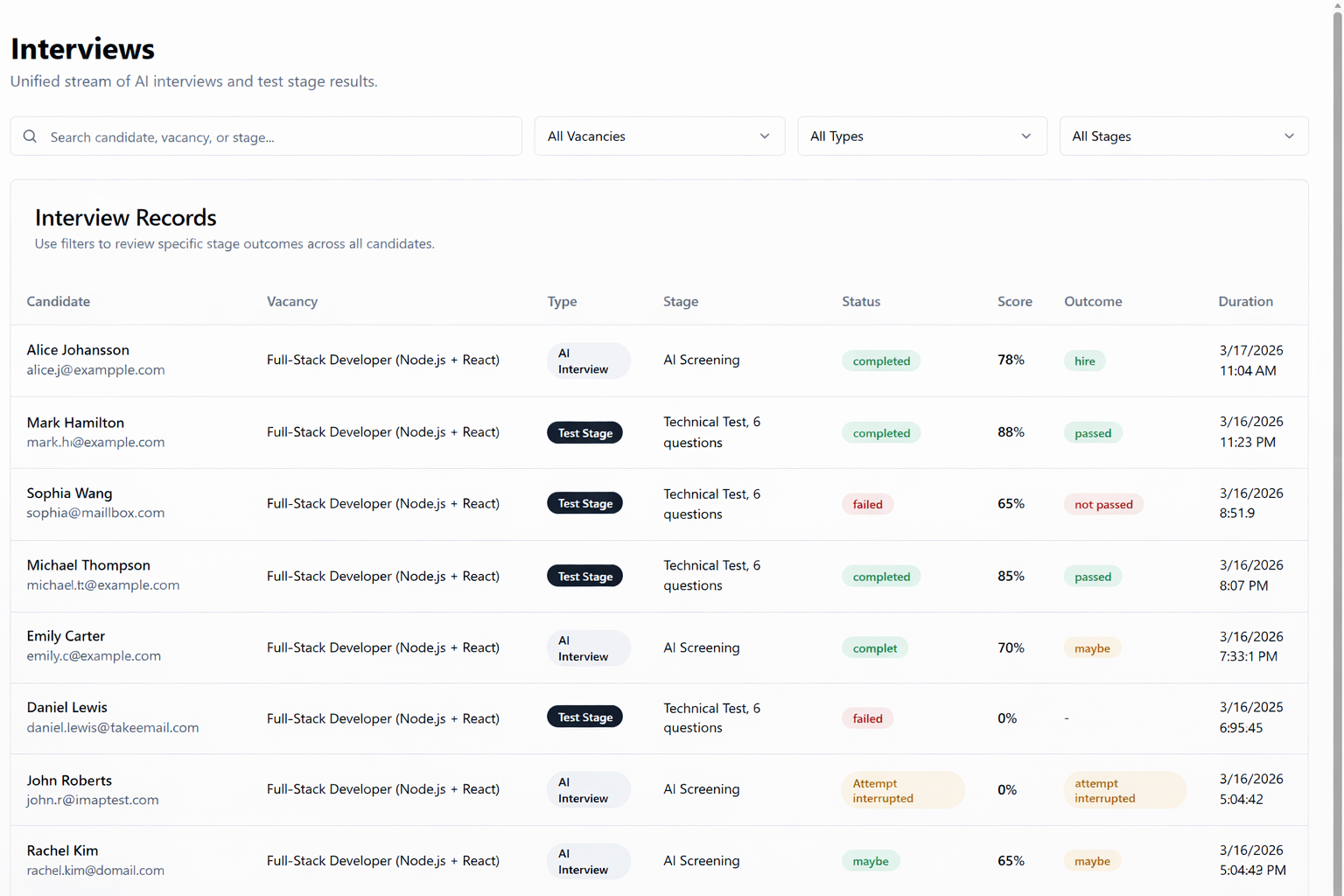Image resolution: width=1344 pixels, height=896 pixels.
Task: Open the All Stages dropdown
Action: (x=1184, y=136)
